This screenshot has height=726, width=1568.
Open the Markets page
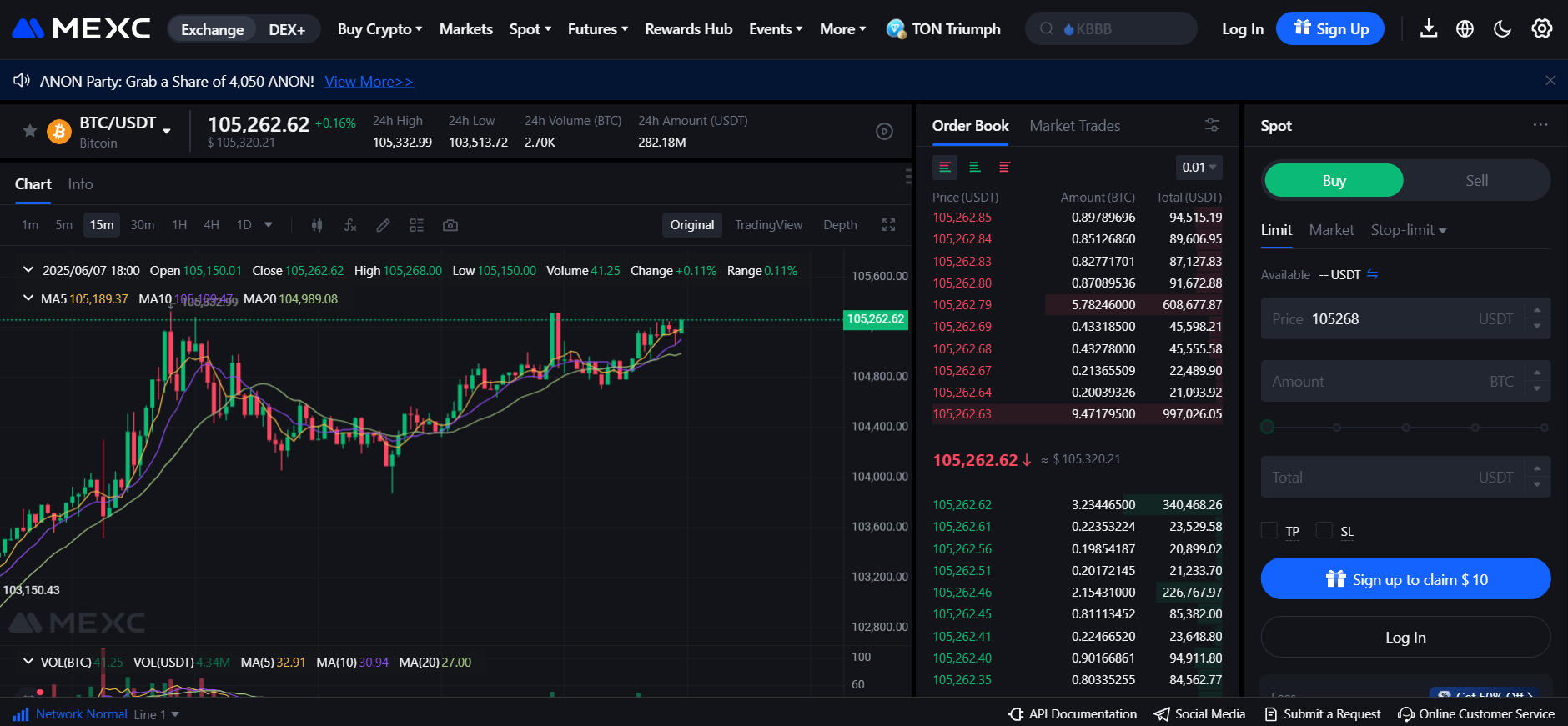[466, 29]
